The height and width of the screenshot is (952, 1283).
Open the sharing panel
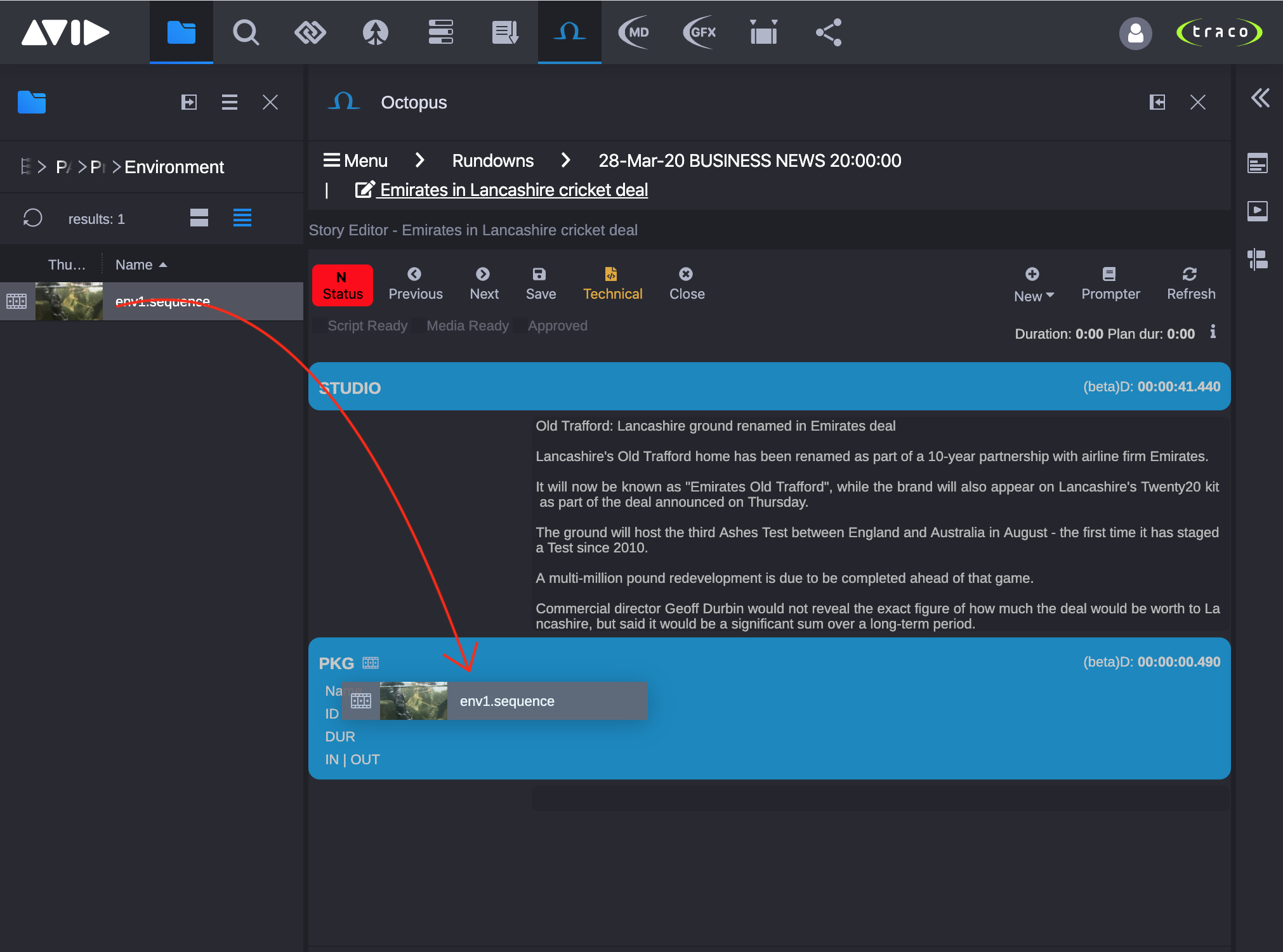pyautogui.click(x=828, y=32)
